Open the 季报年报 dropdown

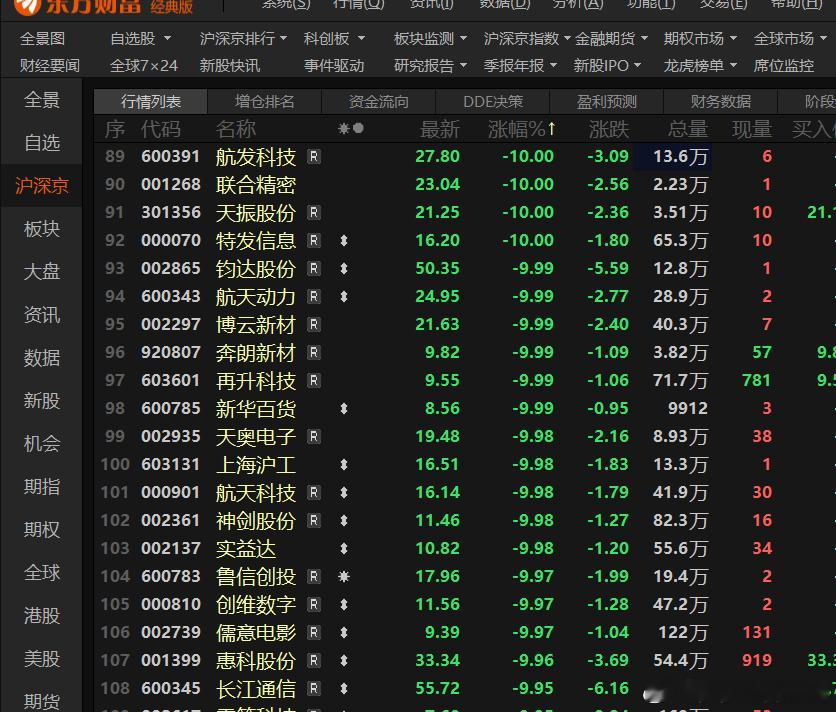pyautogui.click(x=520, y=66)
